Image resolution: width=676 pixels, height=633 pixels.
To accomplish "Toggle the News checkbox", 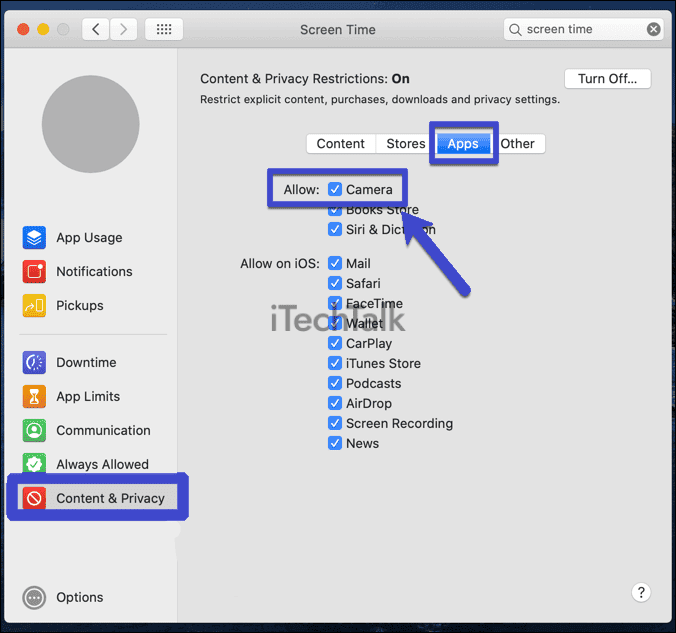I will tap(335, 443).
